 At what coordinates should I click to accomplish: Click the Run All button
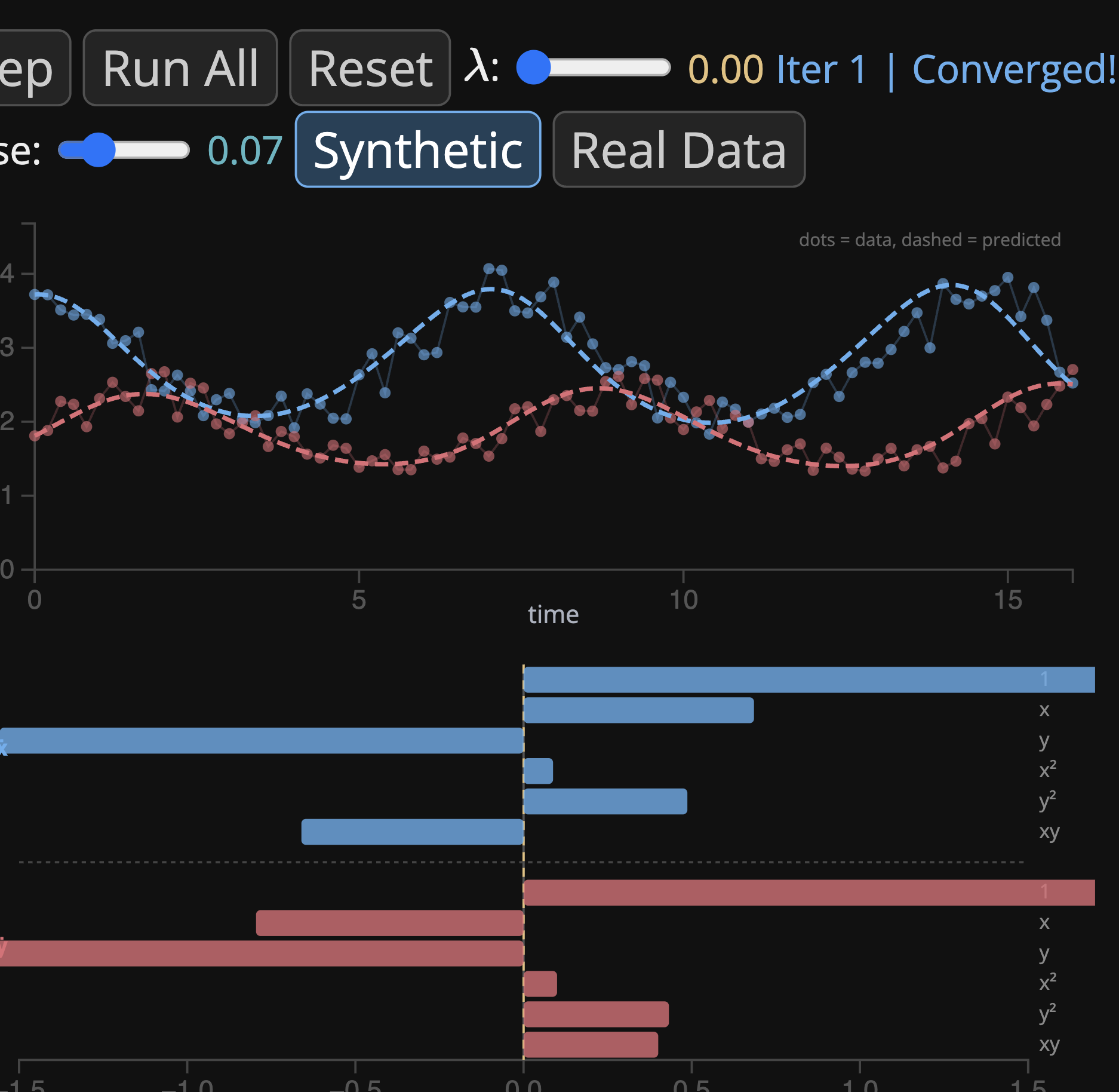point(180,68)
